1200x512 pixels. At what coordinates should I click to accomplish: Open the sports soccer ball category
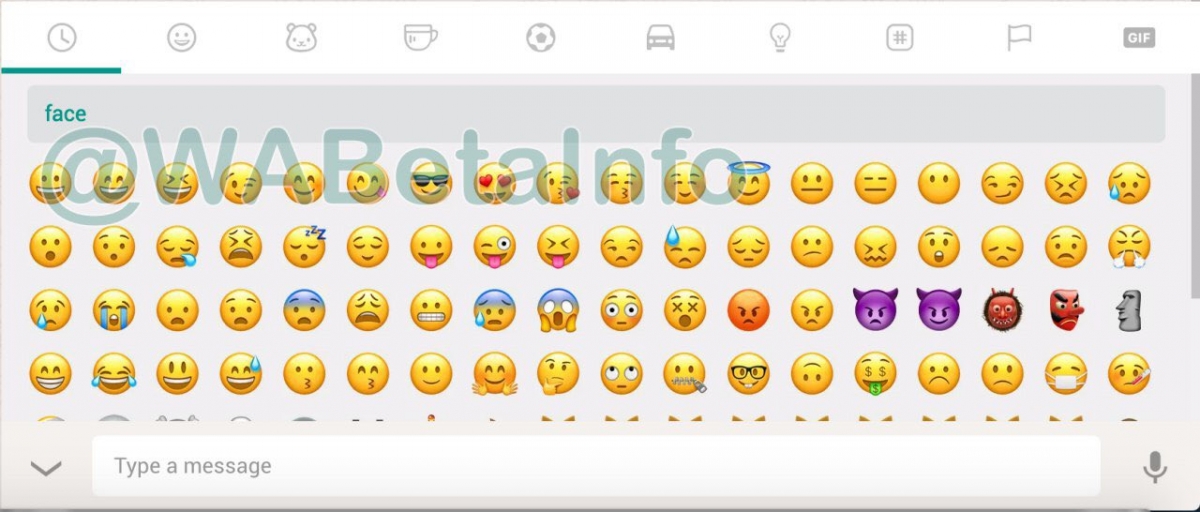pyautogui.click(x=540, y=38)
